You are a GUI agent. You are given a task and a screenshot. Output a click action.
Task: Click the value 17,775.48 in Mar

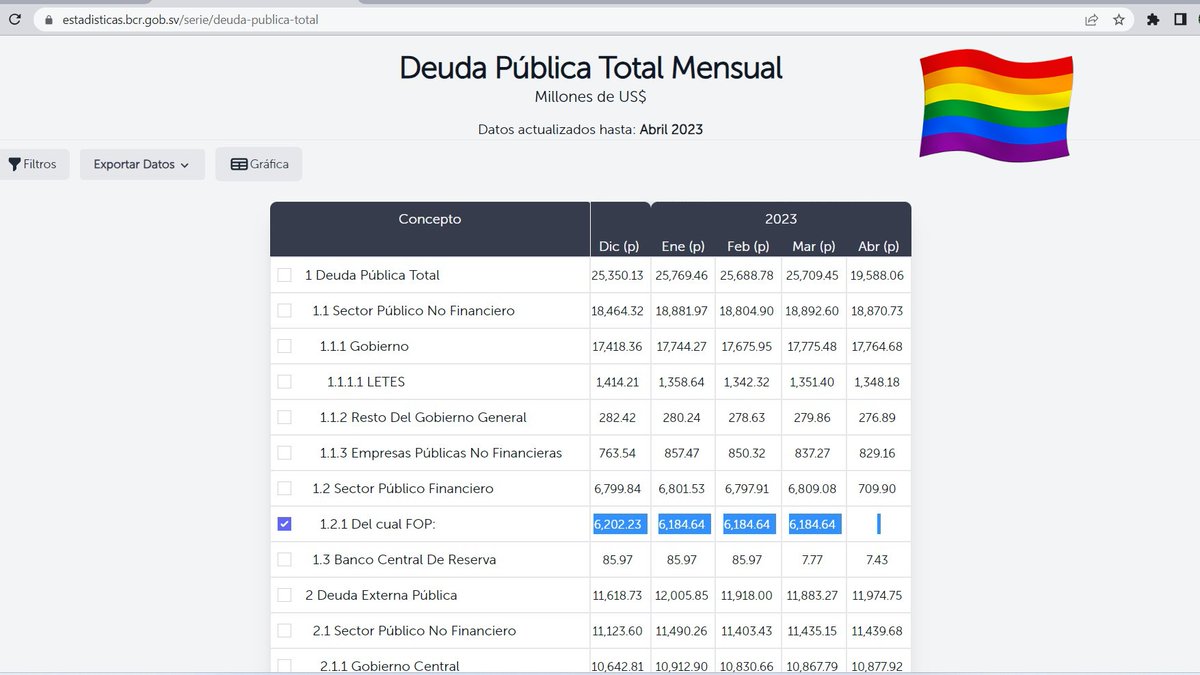[x=813, y=346]
